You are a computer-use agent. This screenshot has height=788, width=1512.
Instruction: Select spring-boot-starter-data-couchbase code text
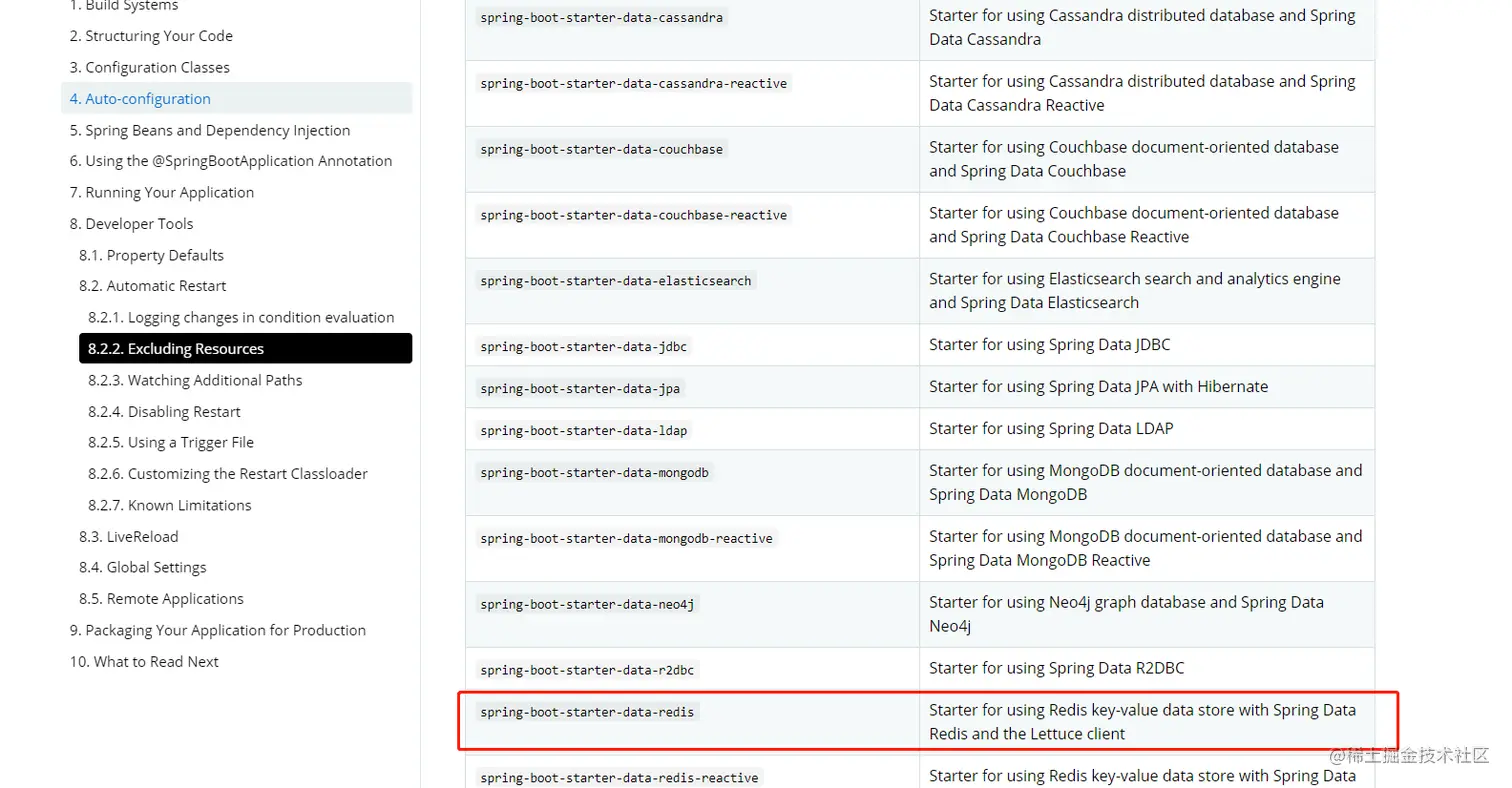601,149
